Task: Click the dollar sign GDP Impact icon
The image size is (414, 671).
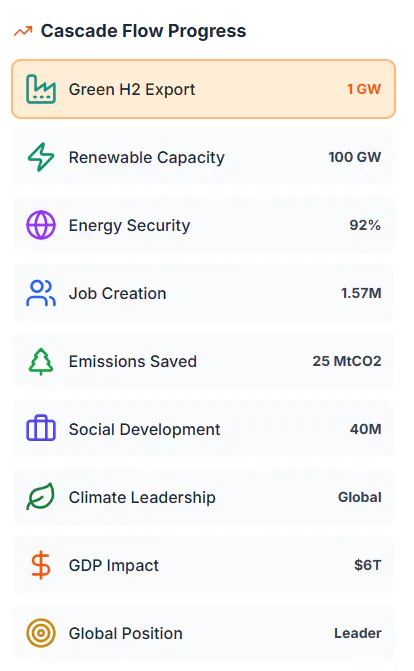Action: coord(41,565)
